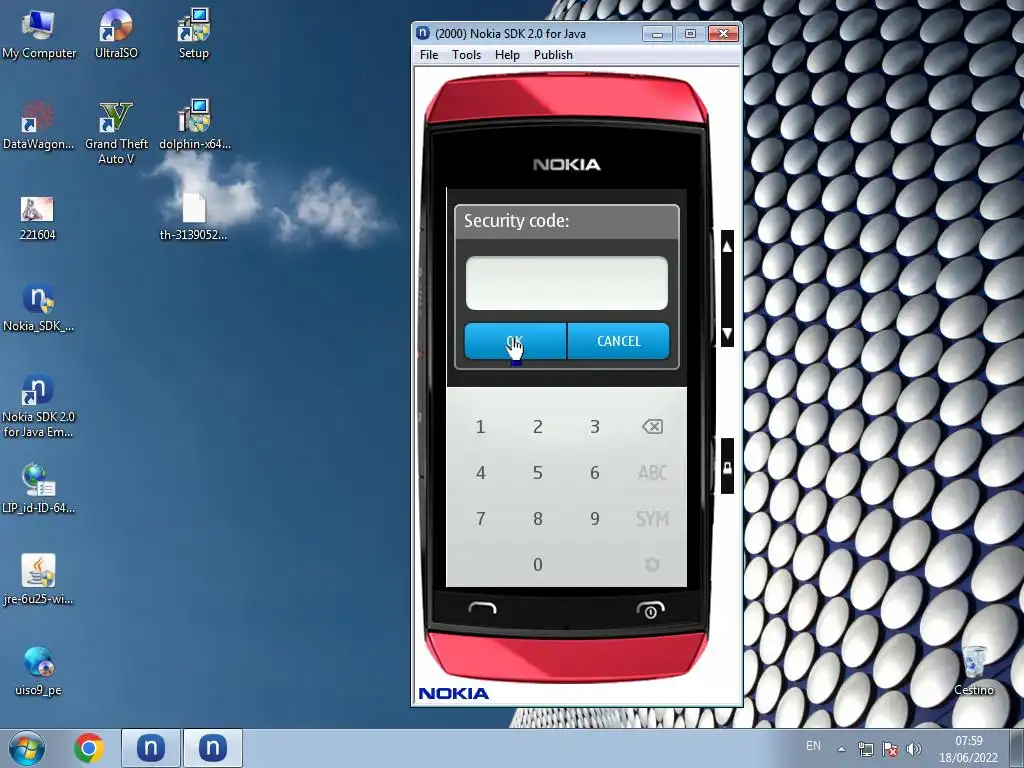Minimize the Nokia SDK window
The width and height of the screenshot is (1024, 768).
(x=658, y=34)
